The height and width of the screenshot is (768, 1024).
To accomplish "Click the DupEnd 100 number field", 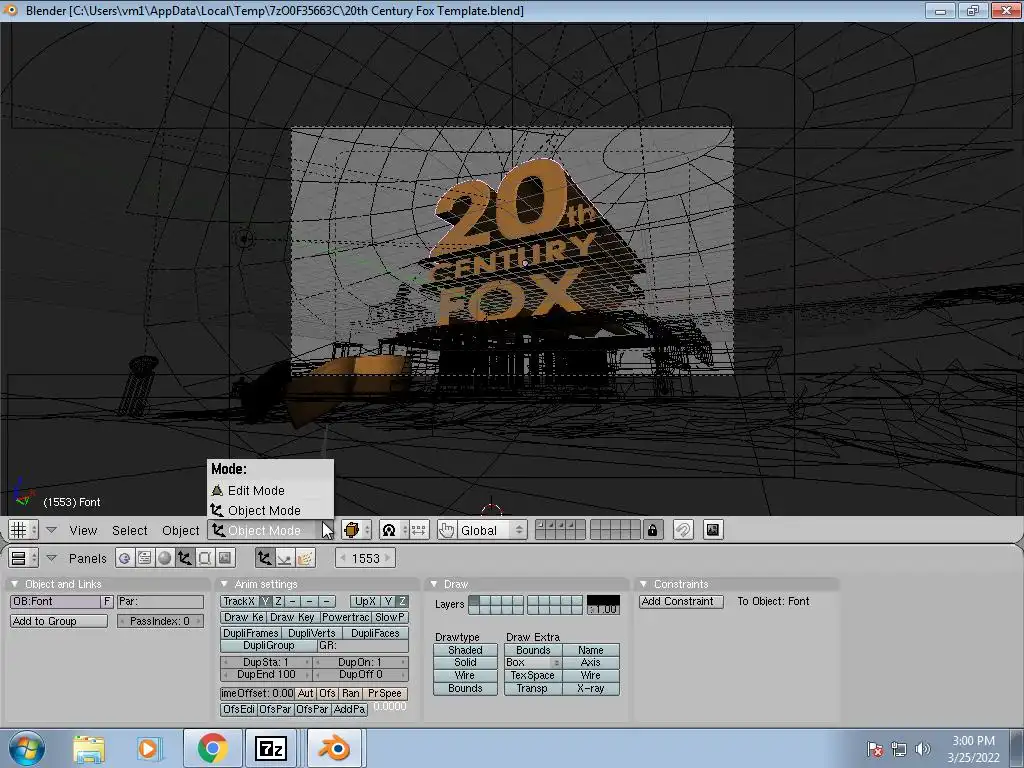I will pos(266,674).
